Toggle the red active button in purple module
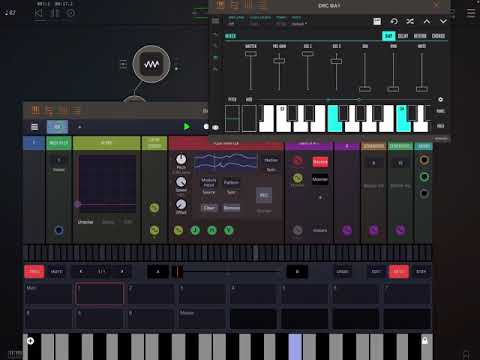The width and height of the screenshot is (480, 360). (320, 162)
